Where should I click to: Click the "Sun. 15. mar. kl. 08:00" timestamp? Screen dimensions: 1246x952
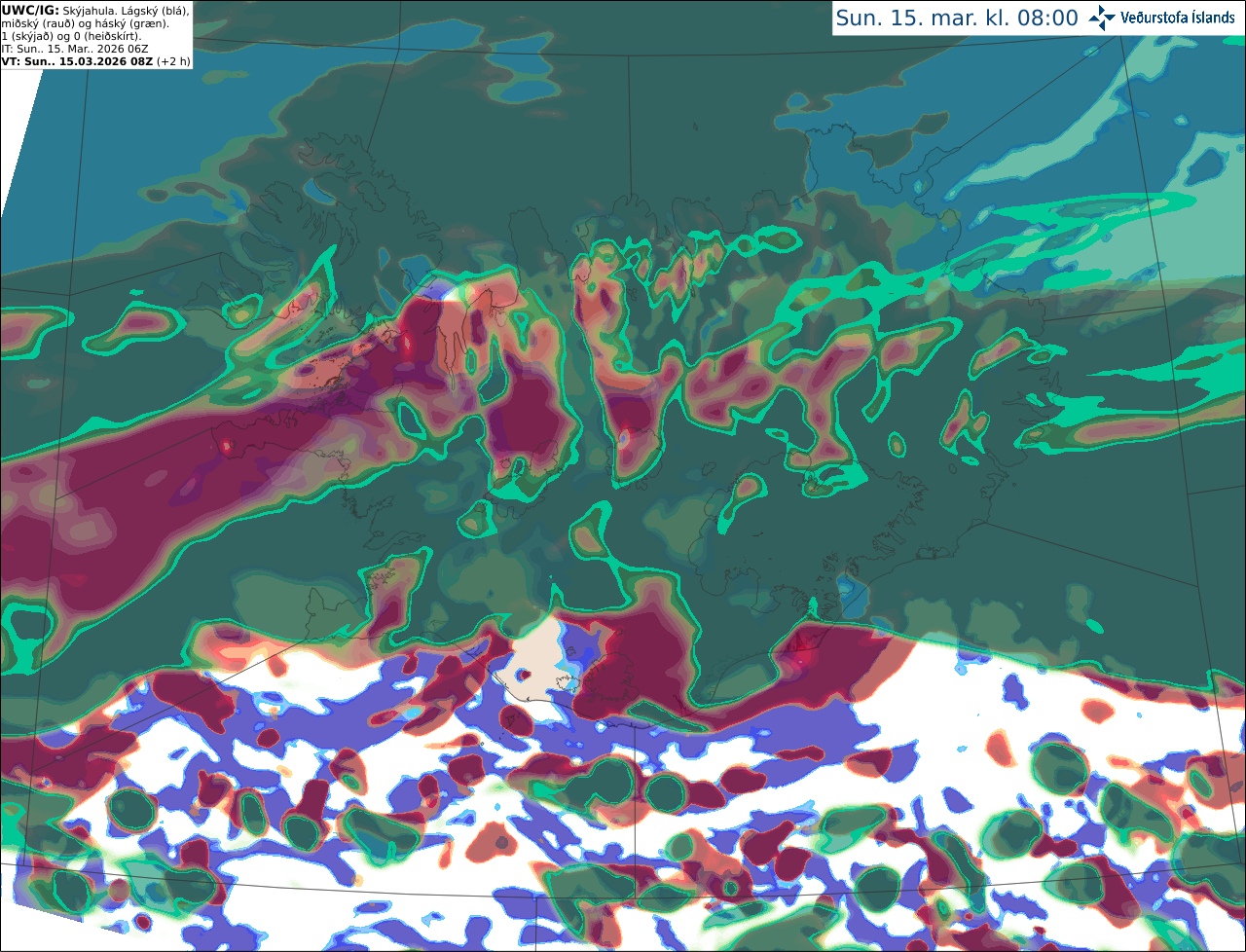click(x=956, y=18)
